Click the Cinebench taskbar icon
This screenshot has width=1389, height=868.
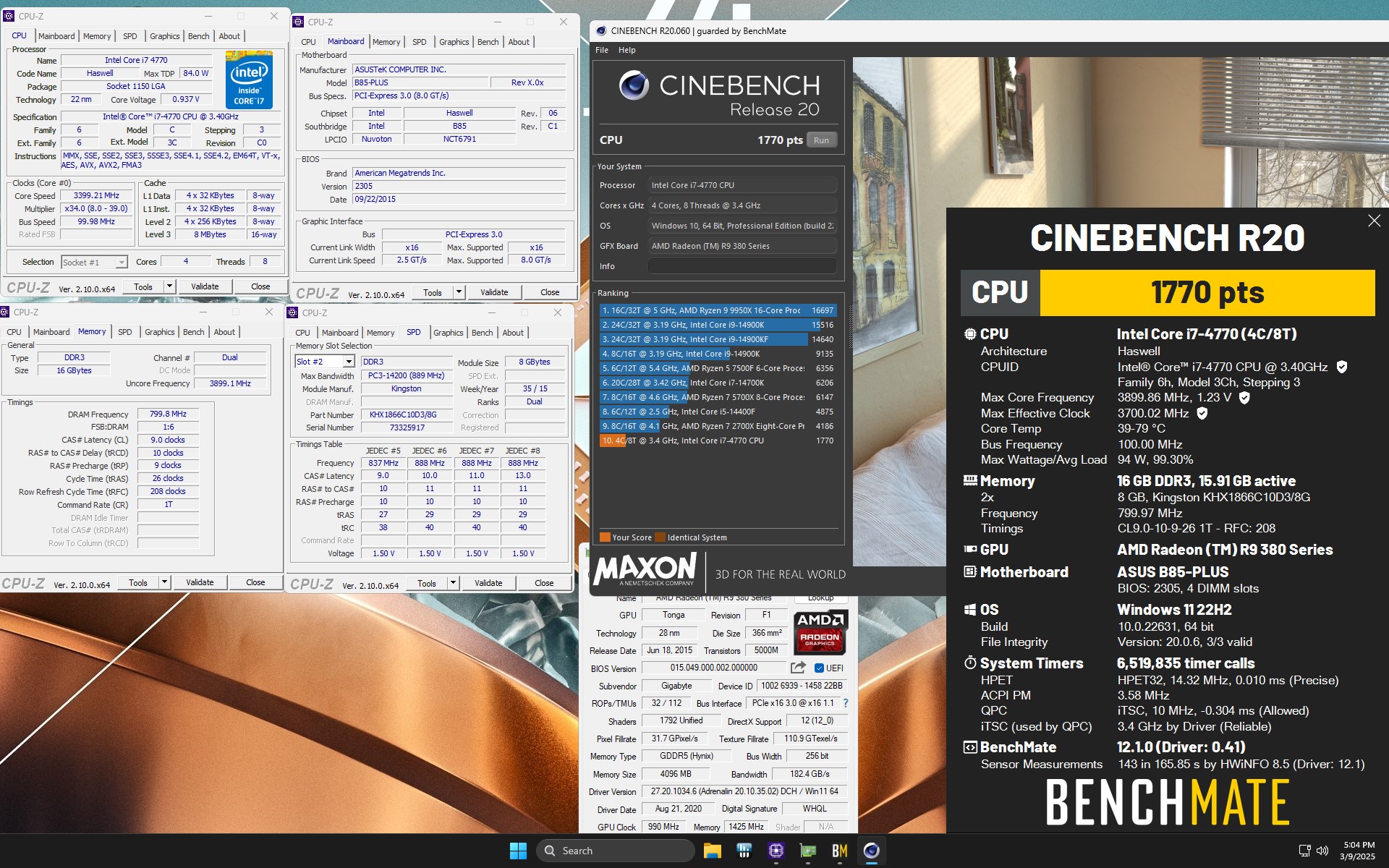(x=871, y=851)
